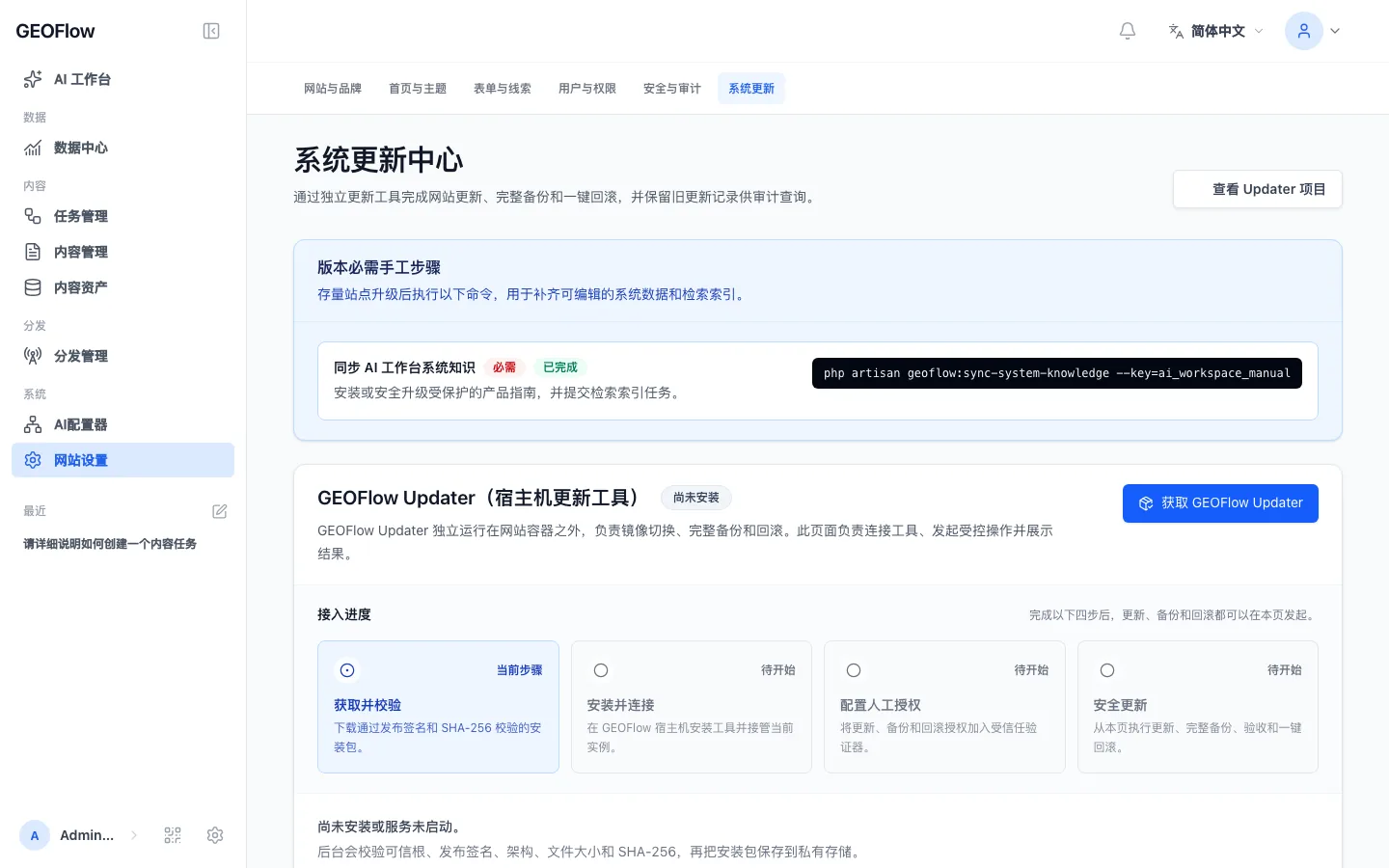The width and height of the screenshot is (1389, 868).
Task: Expand Admin account chevron in sidebar
Action: [x=134, y=835]
